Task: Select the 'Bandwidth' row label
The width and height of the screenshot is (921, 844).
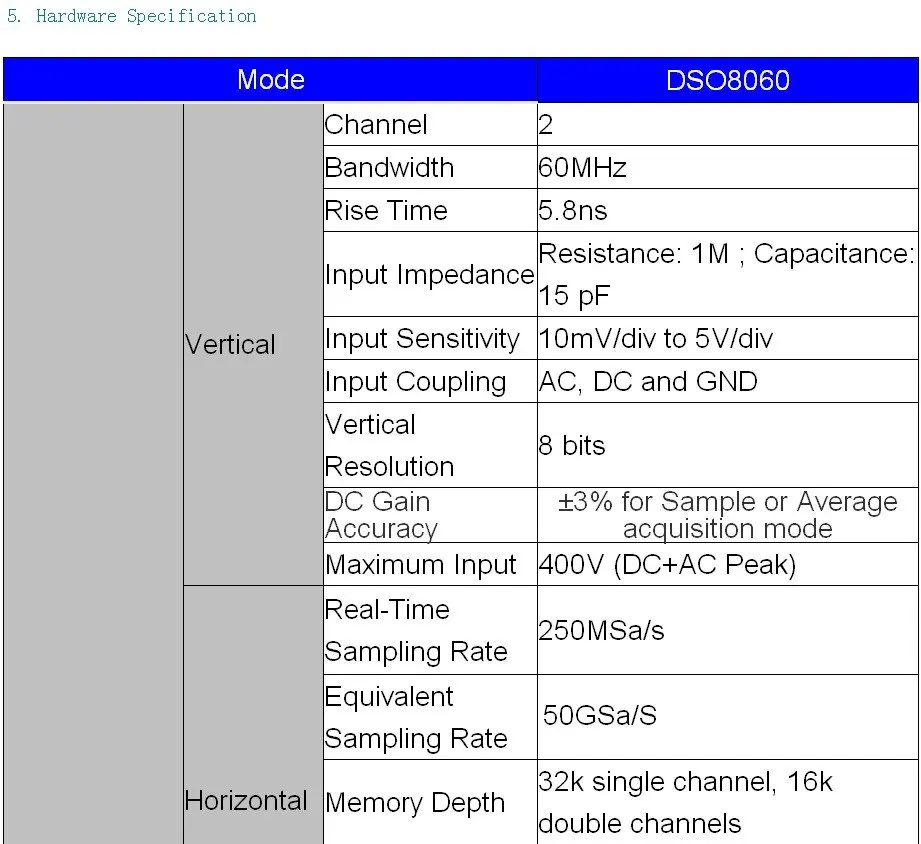Action: (x=389, y=167)
